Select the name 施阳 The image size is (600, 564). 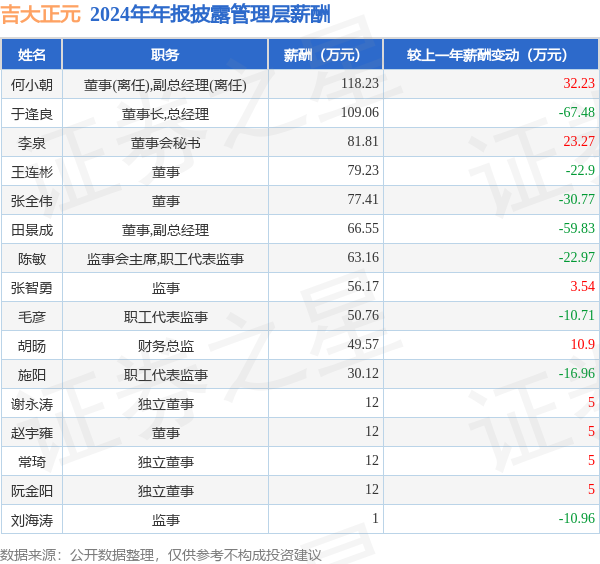coord(32,375)
